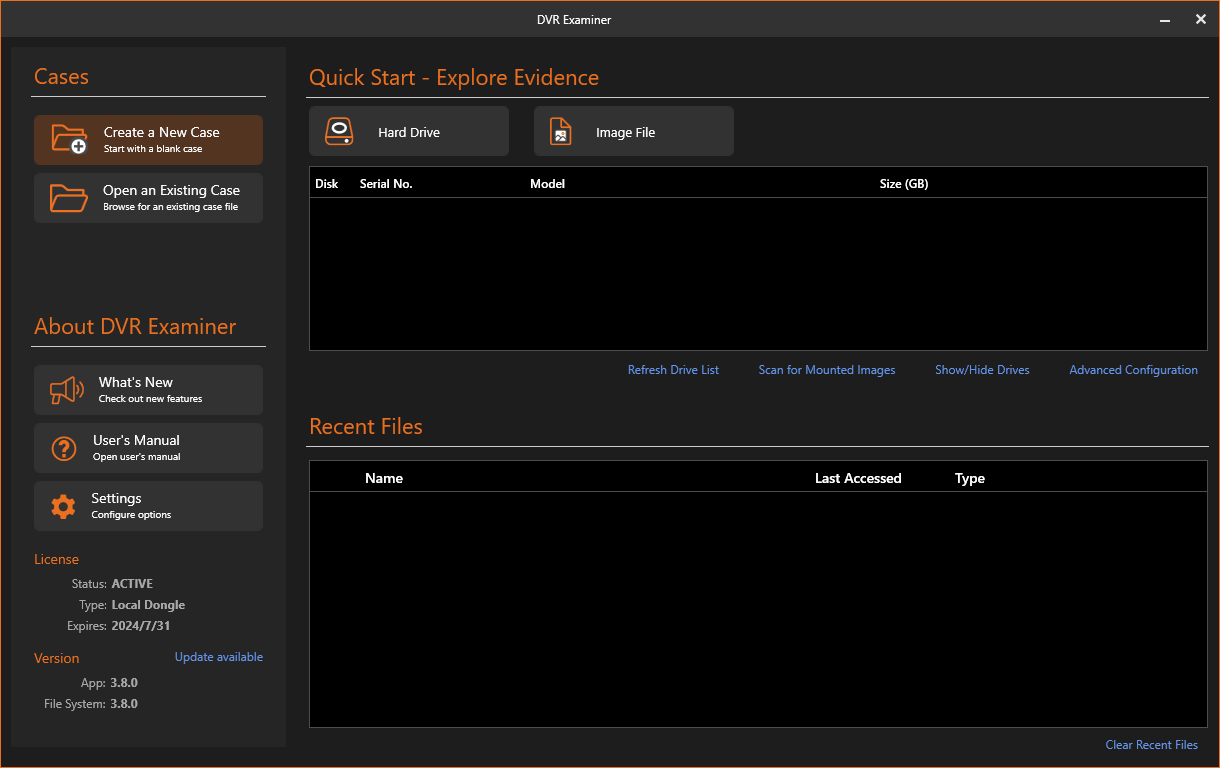Open Advanced Configuration
Viewport: 1220px width, 768px height.
(1133, 370)
